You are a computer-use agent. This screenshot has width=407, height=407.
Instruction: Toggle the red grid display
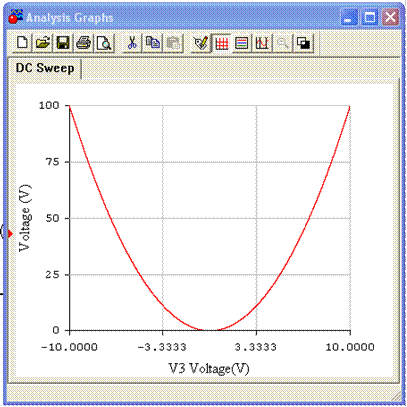point(222,43)
